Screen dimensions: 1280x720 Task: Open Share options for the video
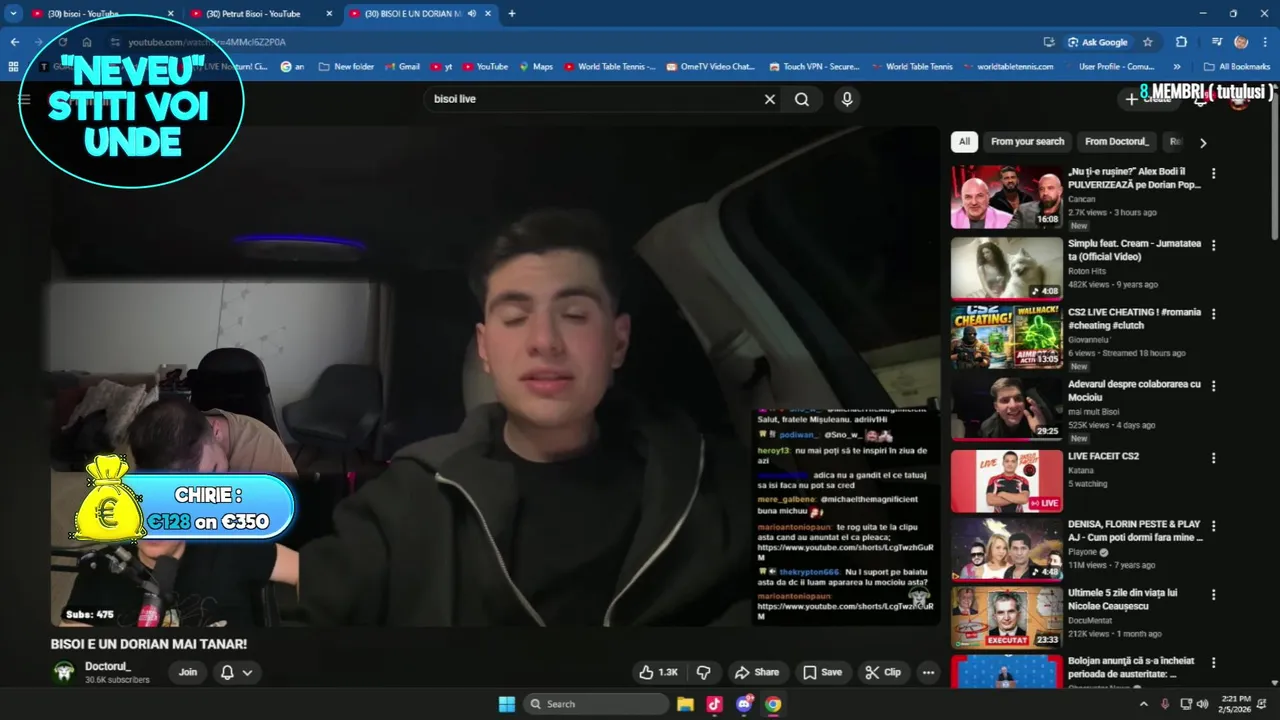[756, 672]
